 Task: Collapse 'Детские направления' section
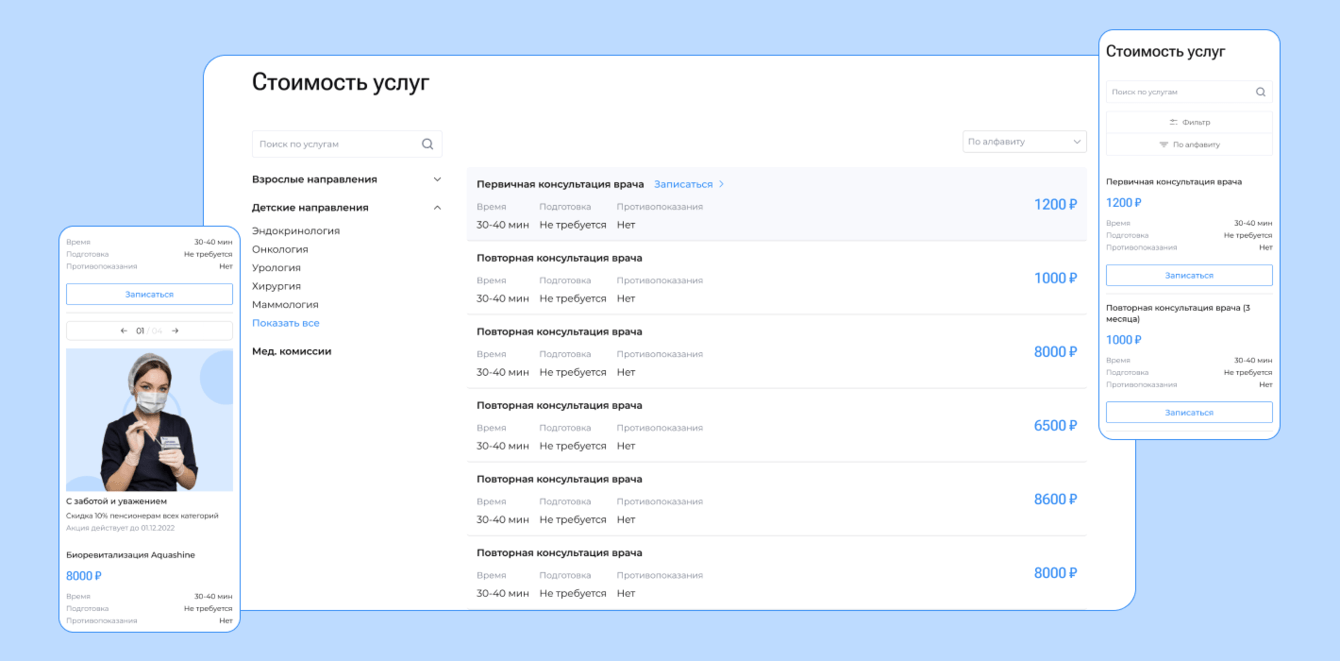coord(437,208)
